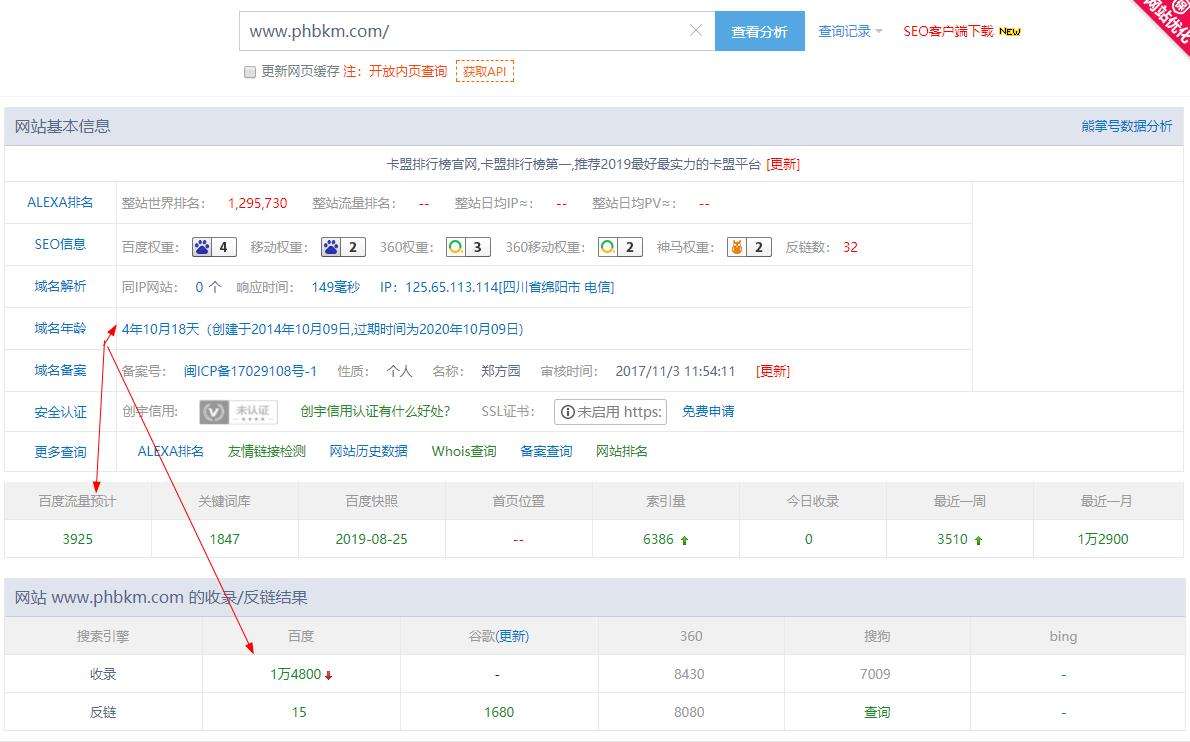Open the 查询记录 dropdown
1190x742 pixels.
click(x=850, y=31)
